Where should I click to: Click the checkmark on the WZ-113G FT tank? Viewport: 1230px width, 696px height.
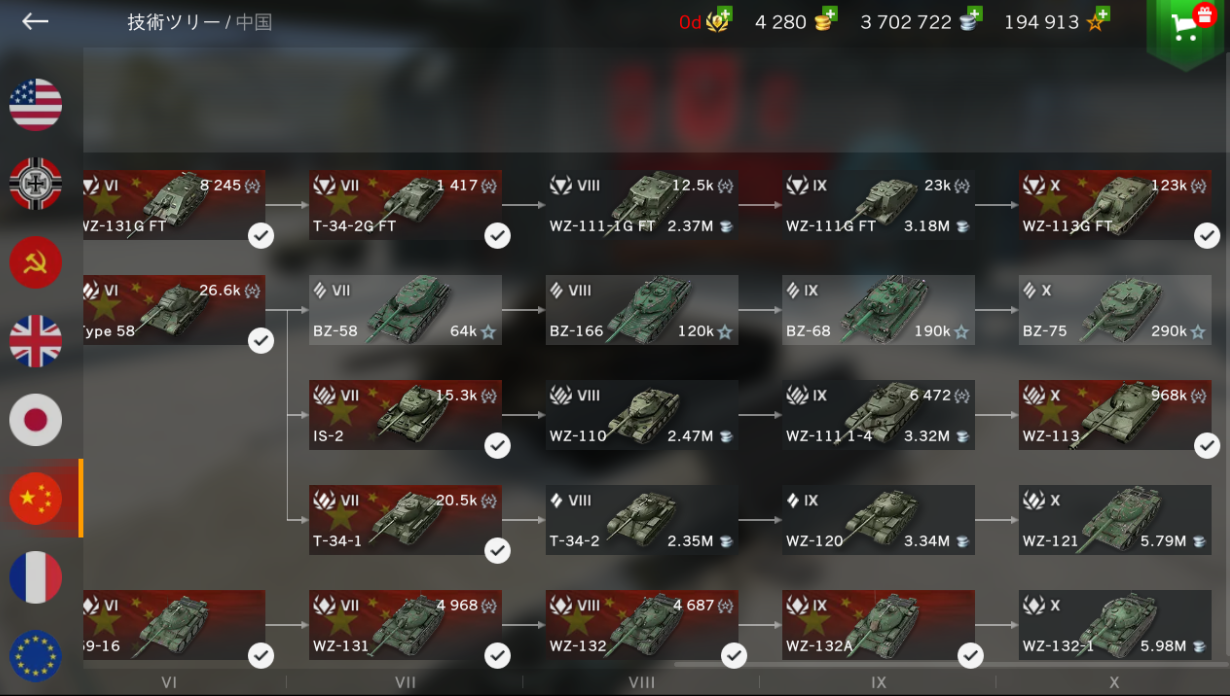tap(1207, 236)
